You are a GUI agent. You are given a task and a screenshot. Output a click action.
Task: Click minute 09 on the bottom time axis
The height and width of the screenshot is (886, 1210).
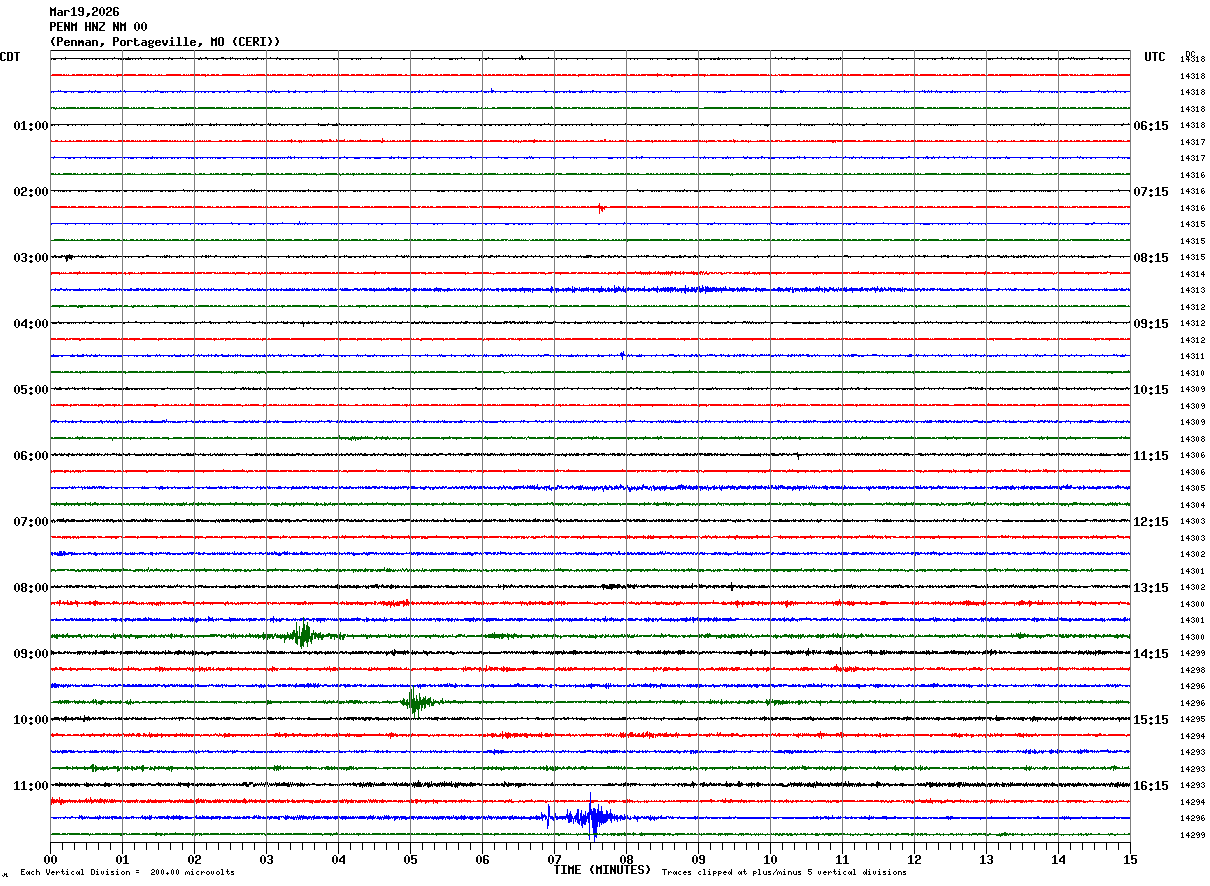point(698,859)
